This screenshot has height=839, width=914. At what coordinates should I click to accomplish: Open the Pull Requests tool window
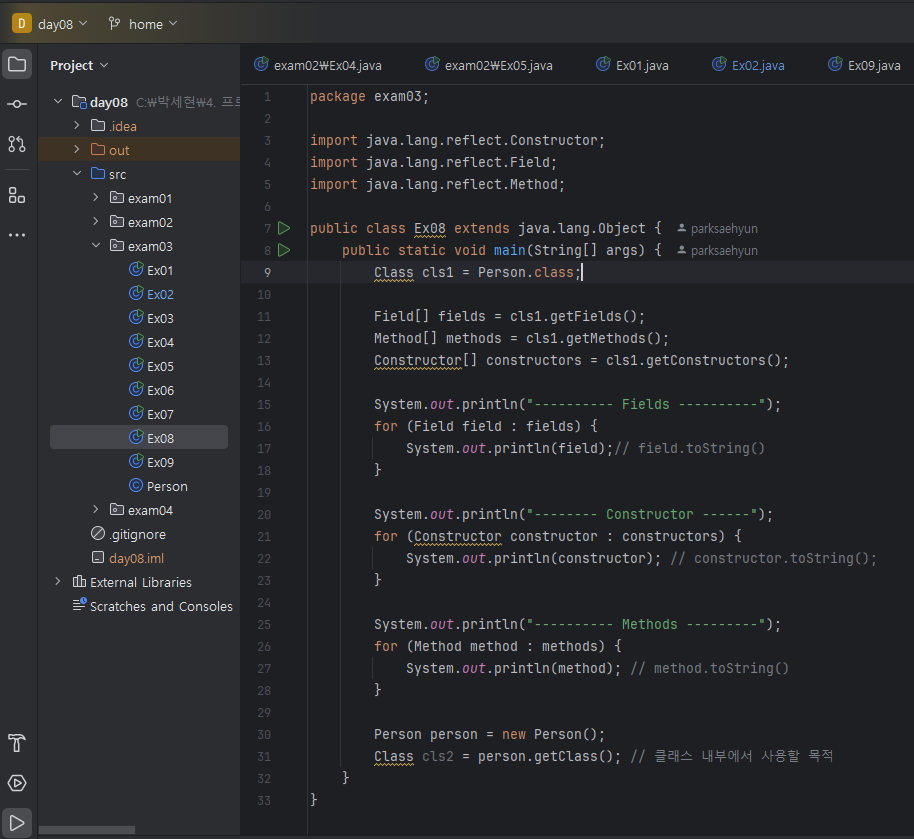coord(17,144)
